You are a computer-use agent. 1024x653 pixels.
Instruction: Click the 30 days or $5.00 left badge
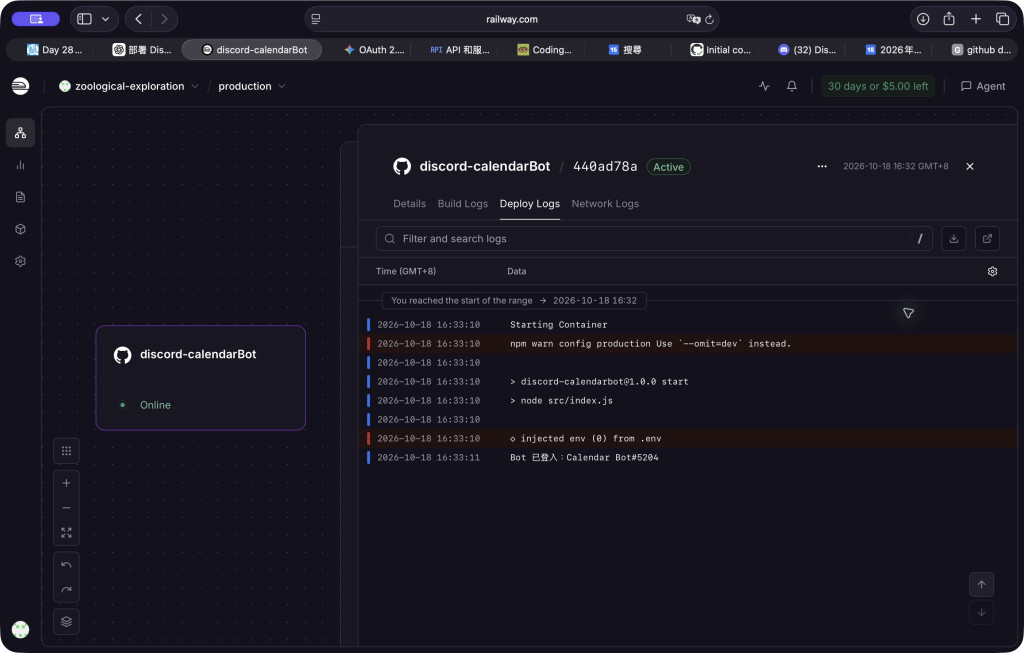tap(878, 86)
